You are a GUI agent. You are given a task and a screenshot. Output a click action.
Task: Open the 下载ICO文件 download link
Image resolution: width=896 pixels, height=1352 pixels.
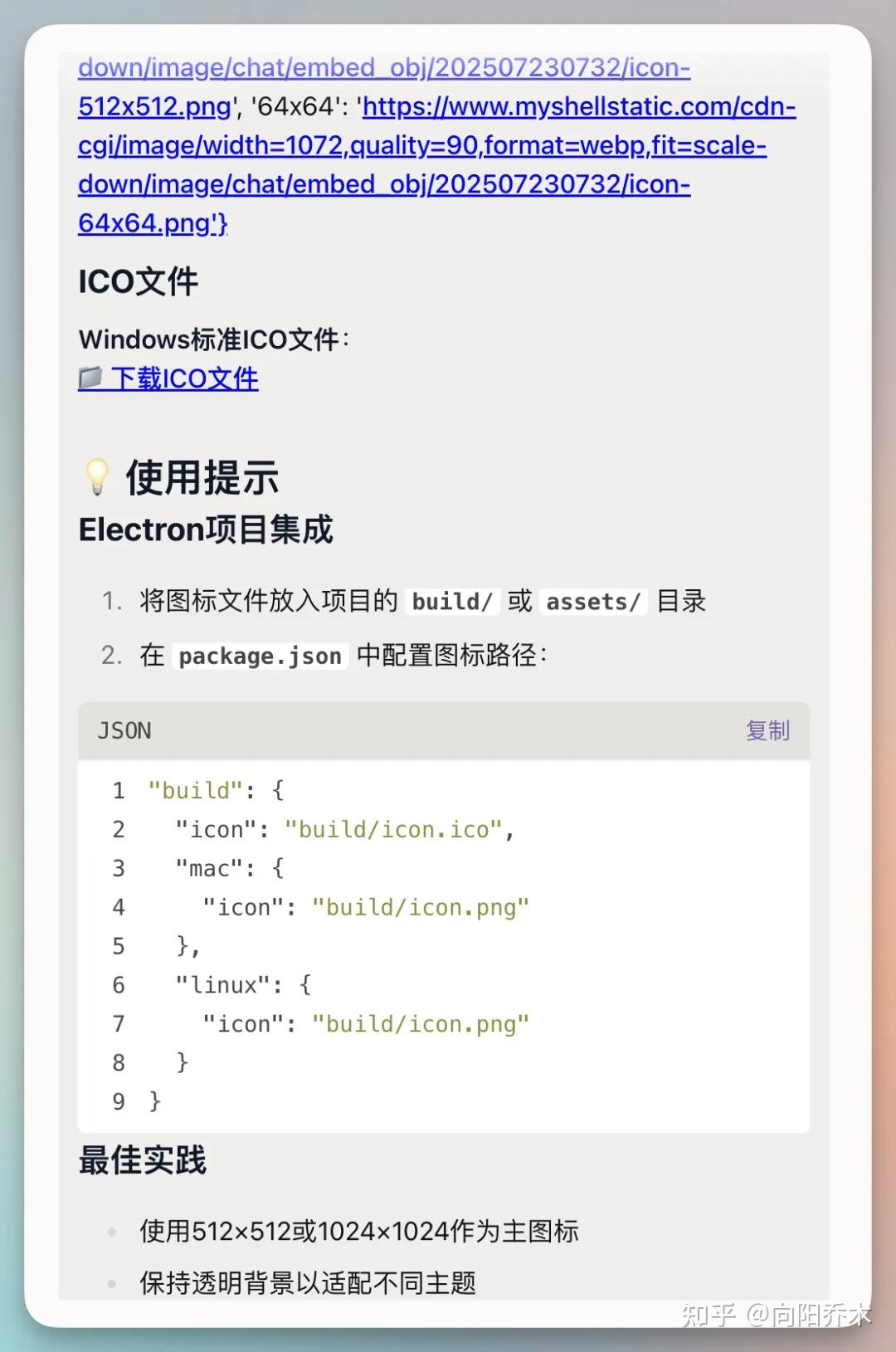point(183,378)
